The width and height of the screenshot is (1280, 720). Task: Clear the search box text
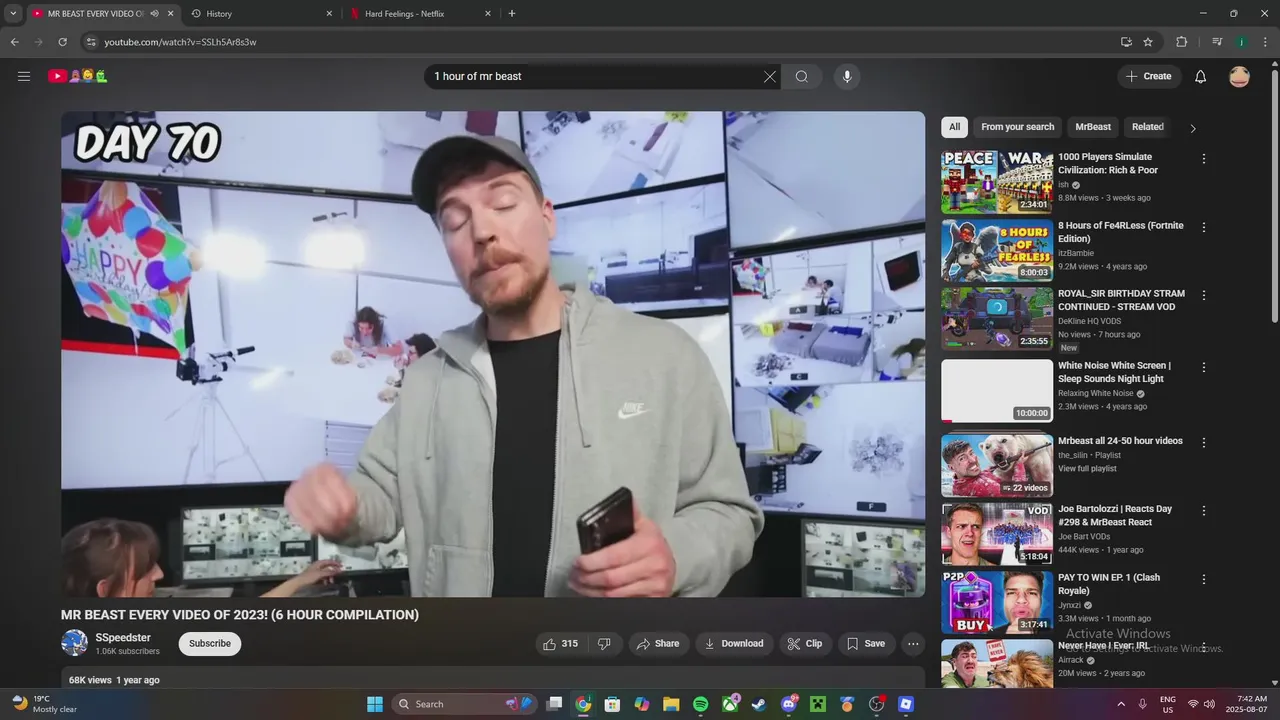pyautogui.click(x=770, y=76)
